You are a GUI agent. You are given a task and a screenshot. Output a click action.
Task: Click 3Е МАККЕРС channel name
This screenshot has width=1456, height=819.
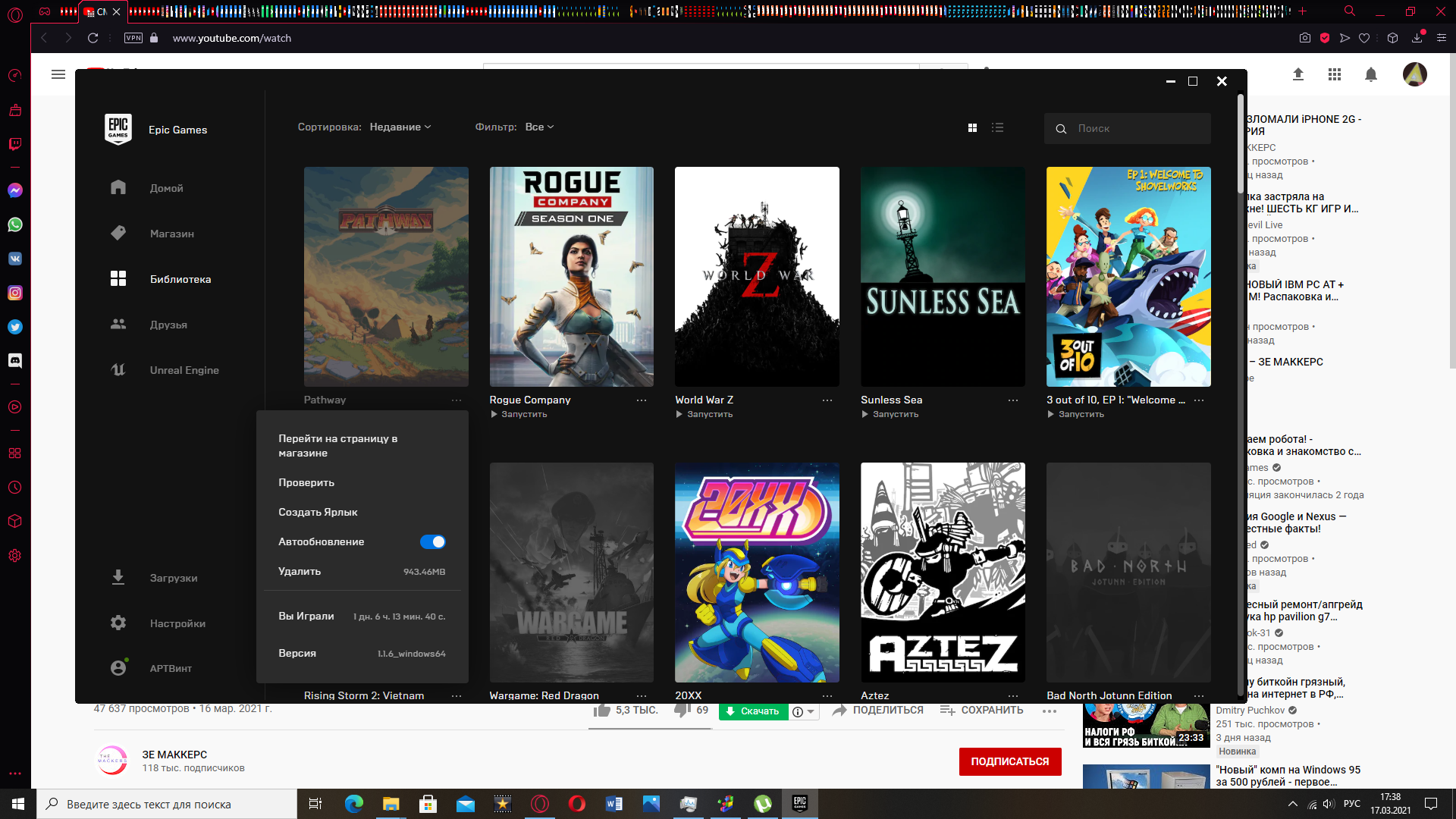[174, 755]
